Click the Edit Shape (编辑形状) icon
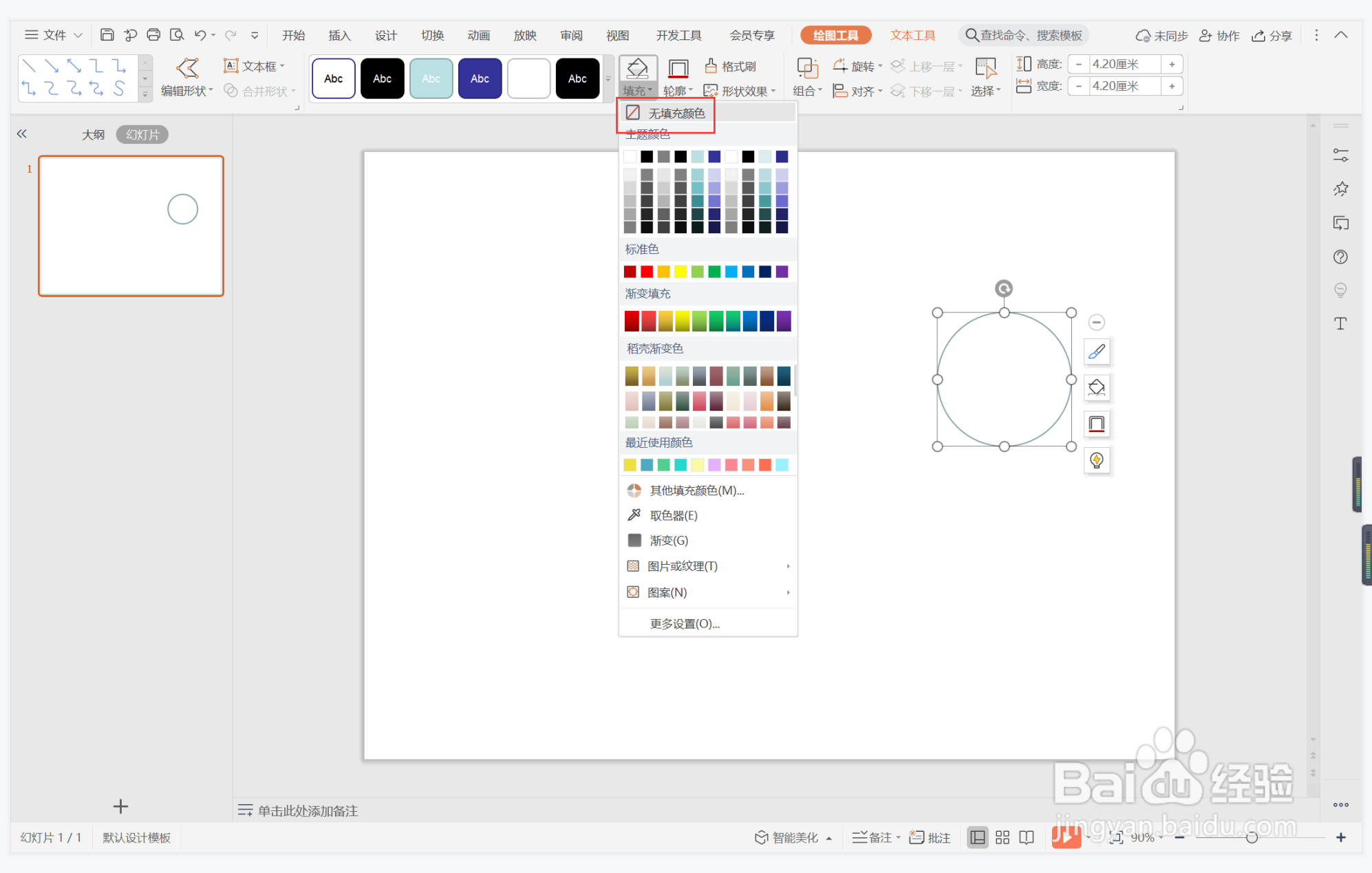 [187, 68]
